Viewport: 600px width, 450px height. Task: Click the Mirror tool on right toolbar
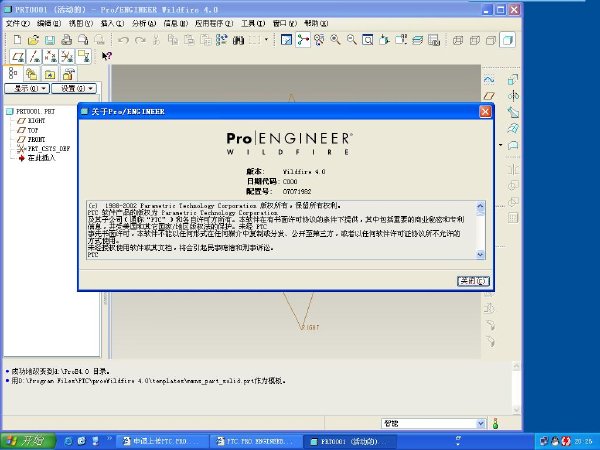(x=513, y=169)
